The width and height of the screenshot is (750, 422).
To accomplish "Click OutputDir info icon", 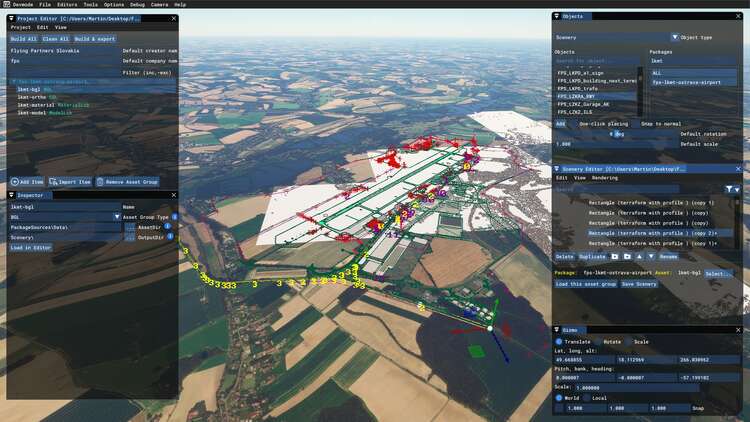I will (x=170, y=236).
